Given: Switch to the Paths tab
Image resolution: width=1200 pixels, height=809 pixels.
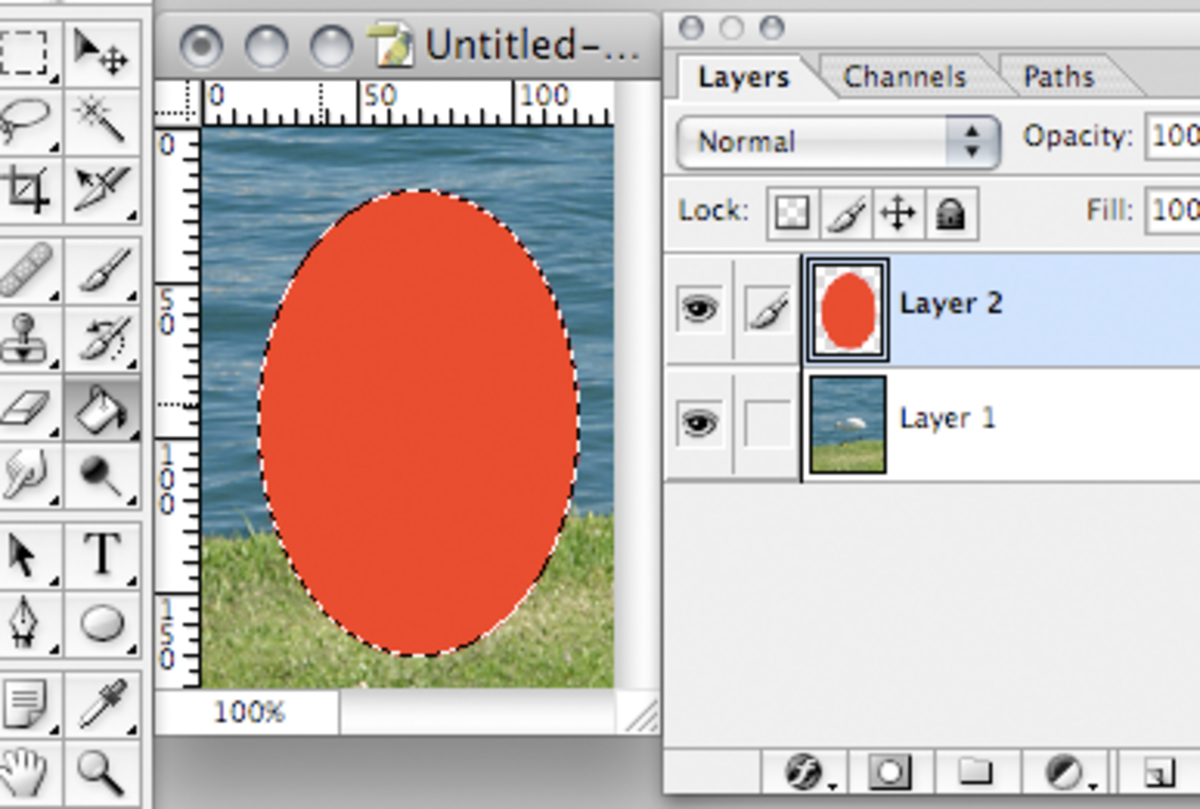Looking at the screenshot, I should click(1058, 77).
